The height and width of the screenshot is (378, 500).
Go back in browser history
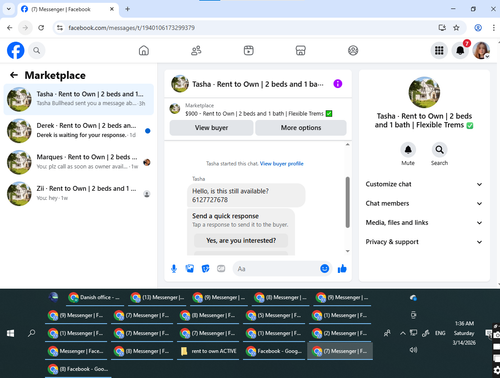[x=10, y=28]
